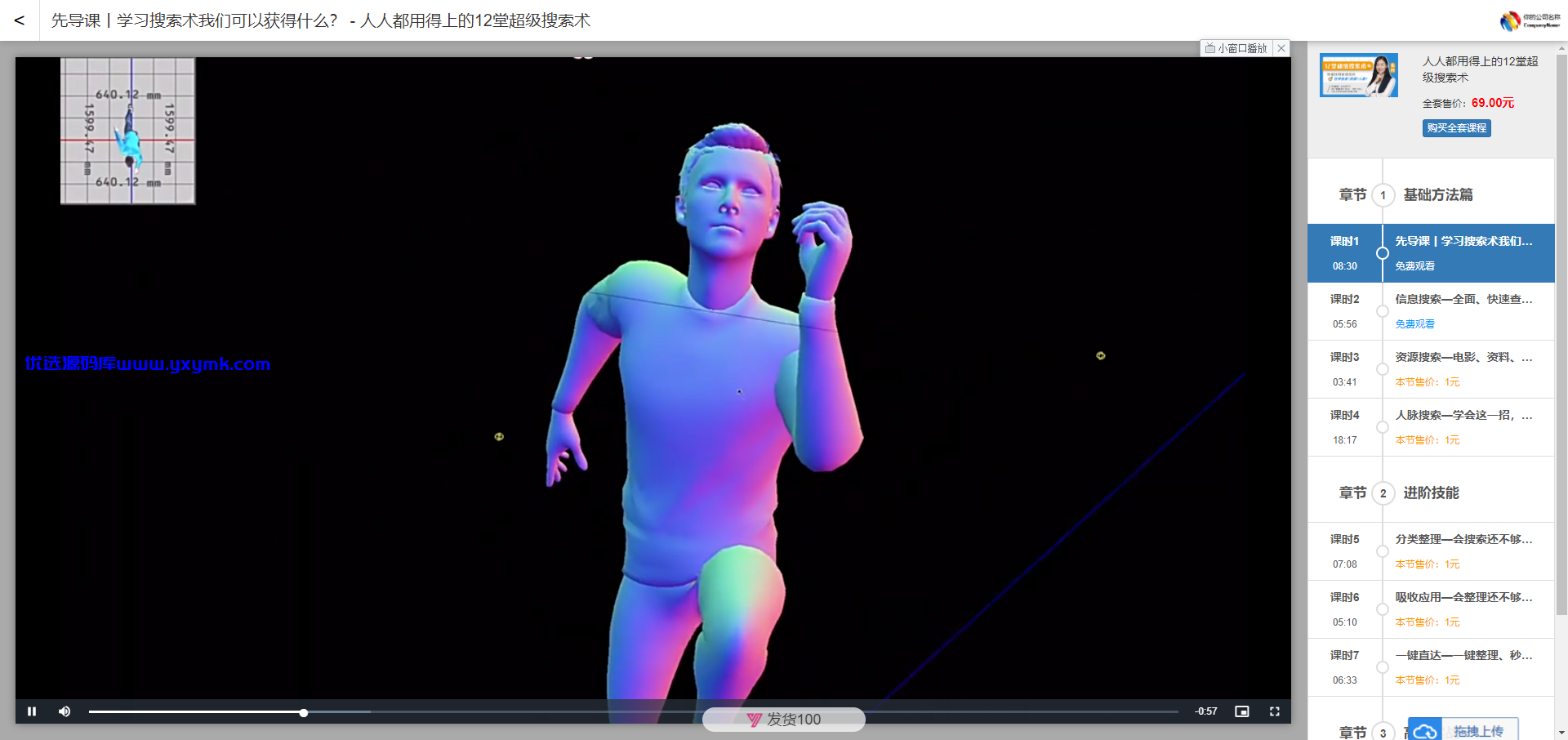The width and height of the screenshot is (1568, 740).
Task: Open lesson 课时5 分类整理
Action: click(1431, 551)
